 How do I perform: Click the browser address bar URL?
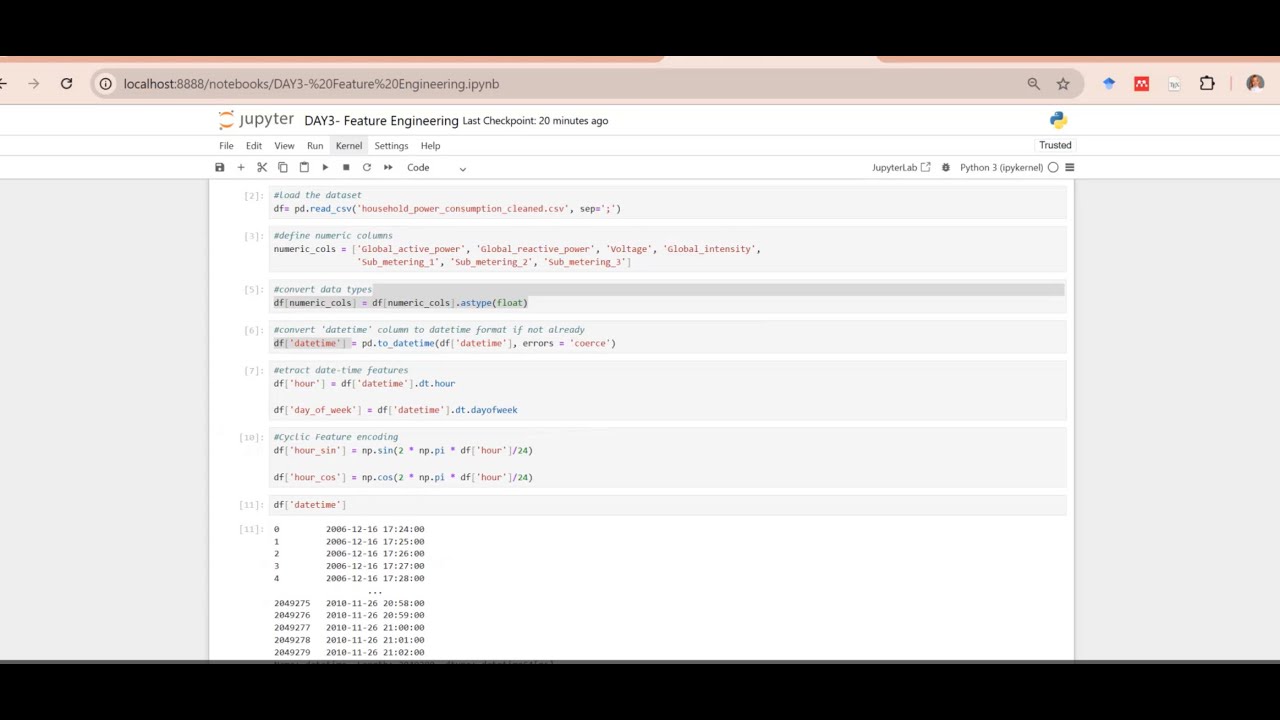click(311, 84)
